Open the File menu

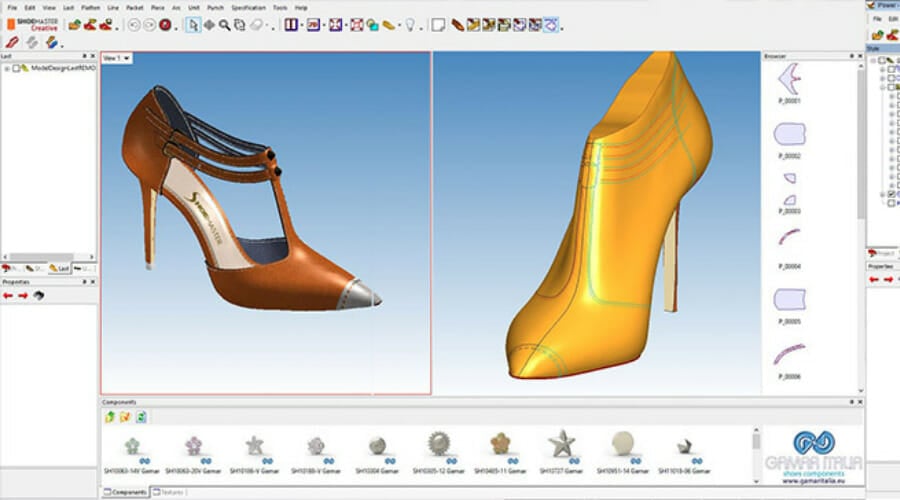12,7
